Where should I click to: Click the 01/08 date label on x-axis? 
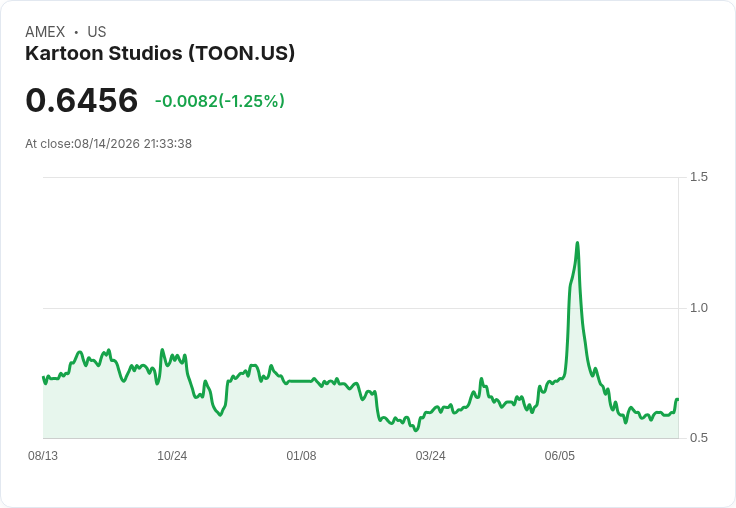click(x=301, y=456)
